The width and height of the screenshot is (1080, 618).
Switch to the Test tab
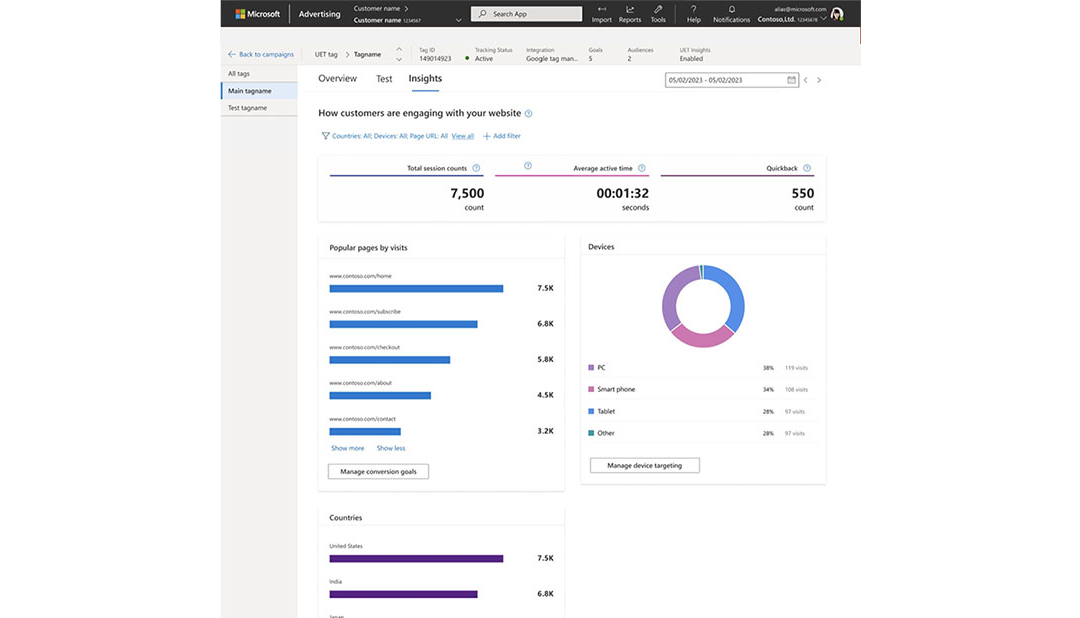pos(384,79)
